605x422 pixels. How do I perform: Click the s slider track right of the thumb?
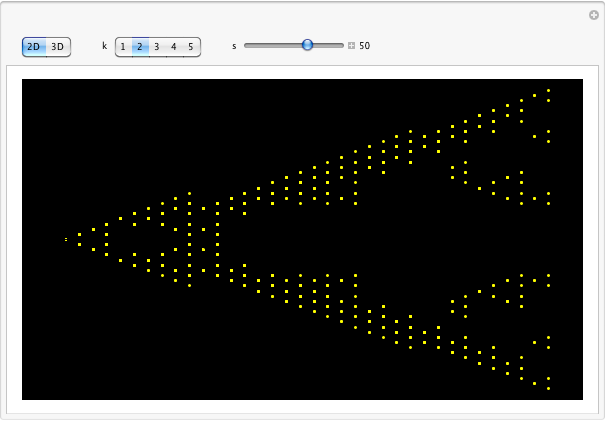(328, 45)
